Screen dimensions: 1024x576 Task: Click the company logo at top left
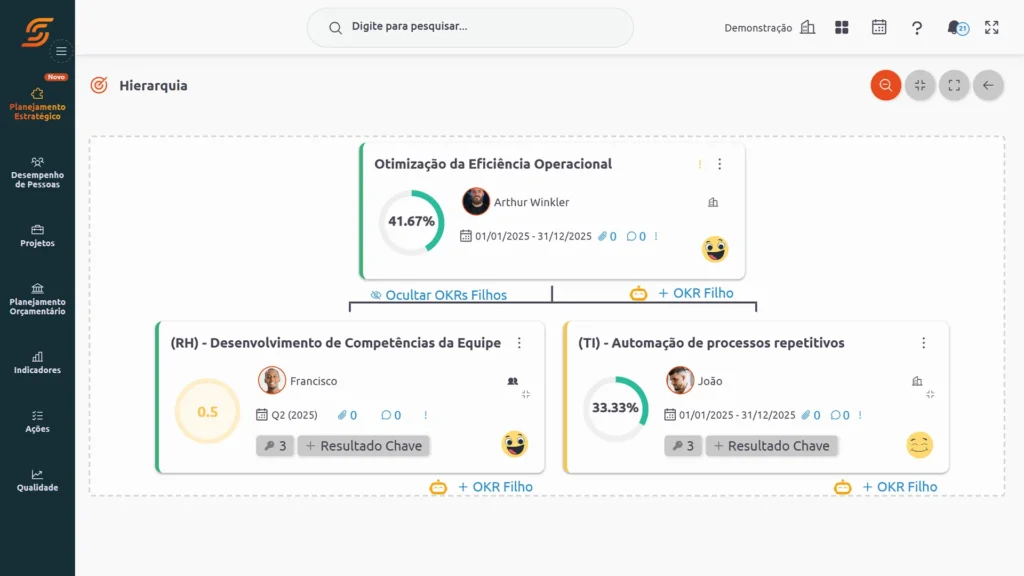coord(37,32)
